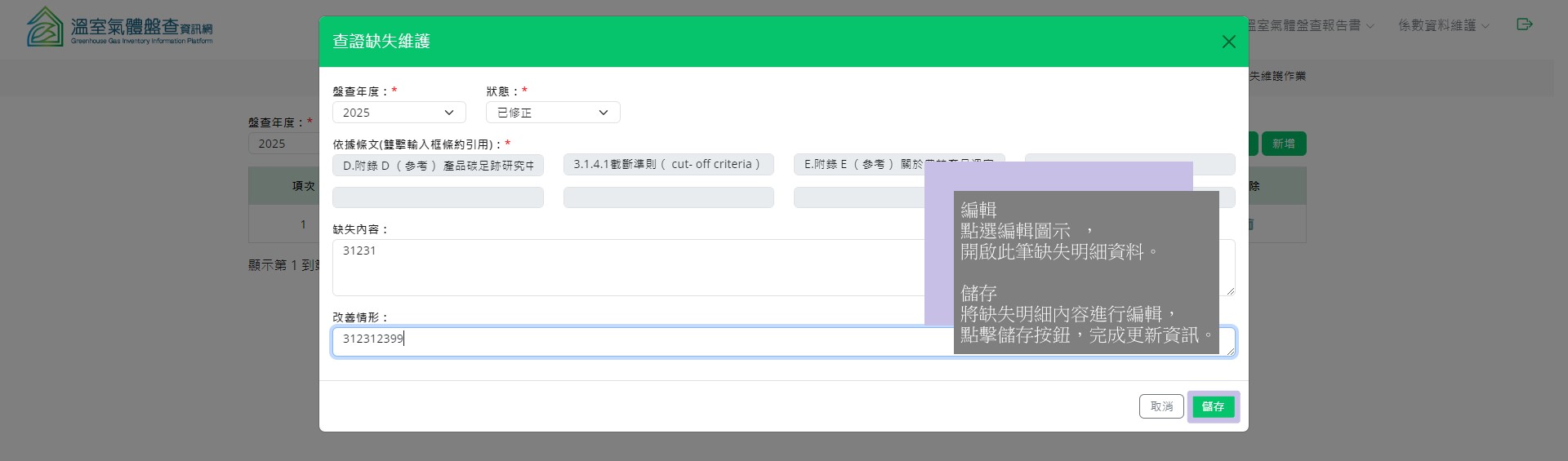The image size is (1568, 461).
Task: Click empty clause field below D.附錄 D
Action: (438, 197)
